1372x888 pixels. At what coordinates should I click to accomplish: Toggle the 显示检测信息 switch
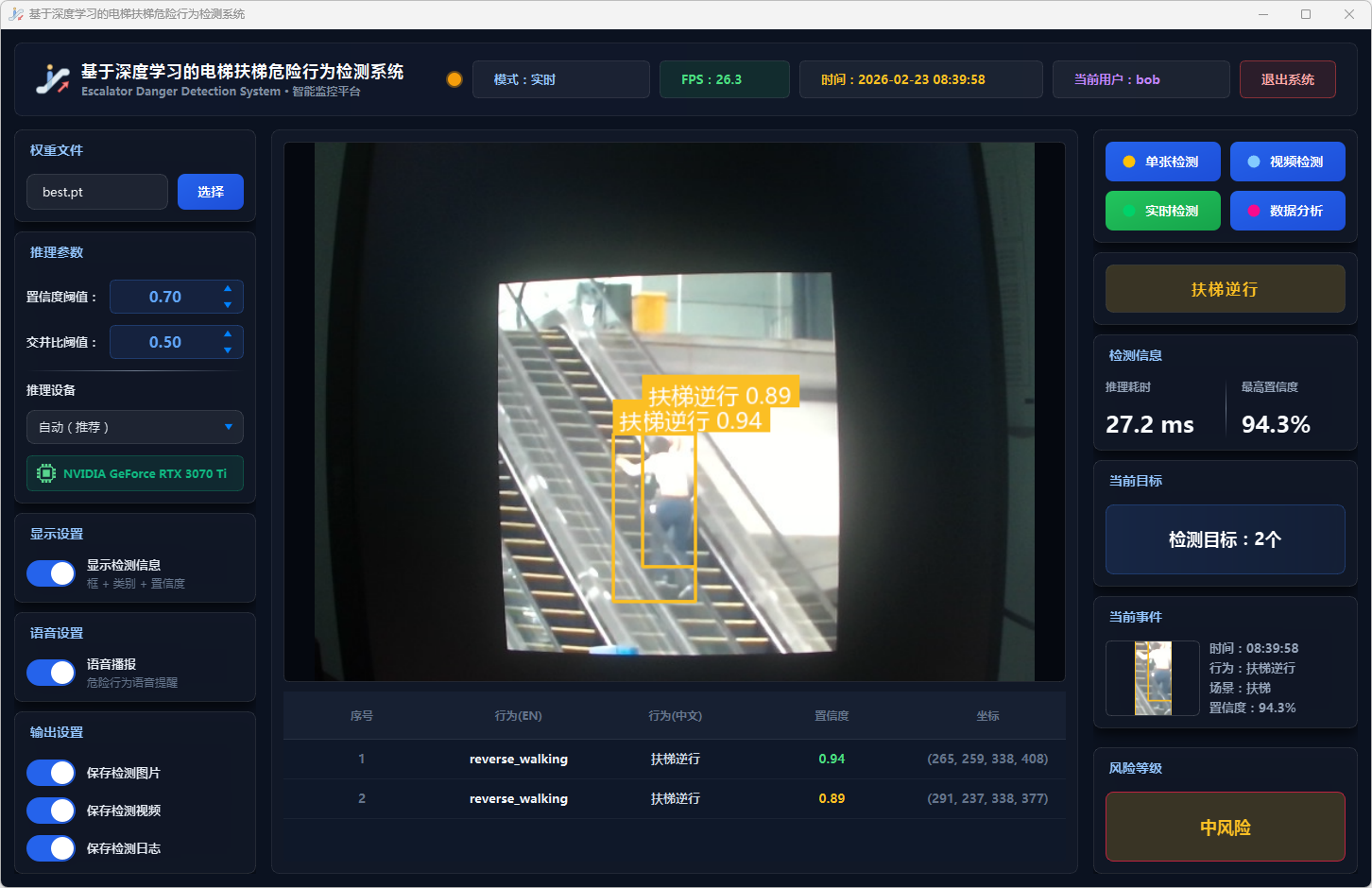point(51,573)
